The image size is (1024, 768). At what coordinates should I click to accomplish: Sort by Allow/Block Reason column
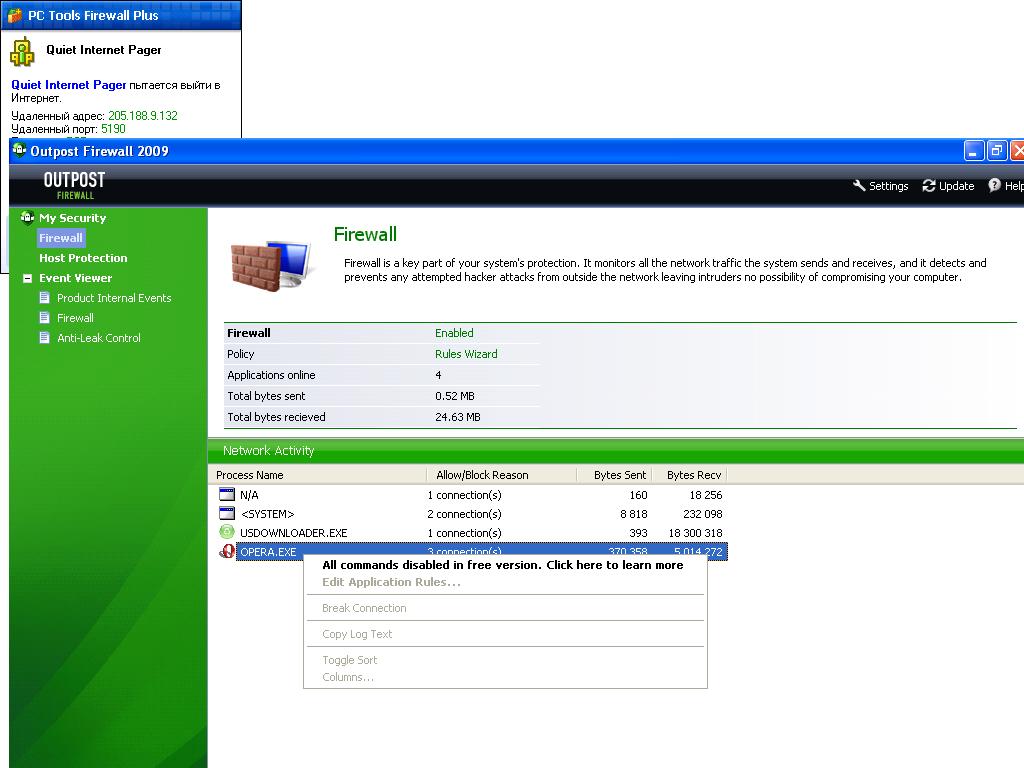[502, 475]
